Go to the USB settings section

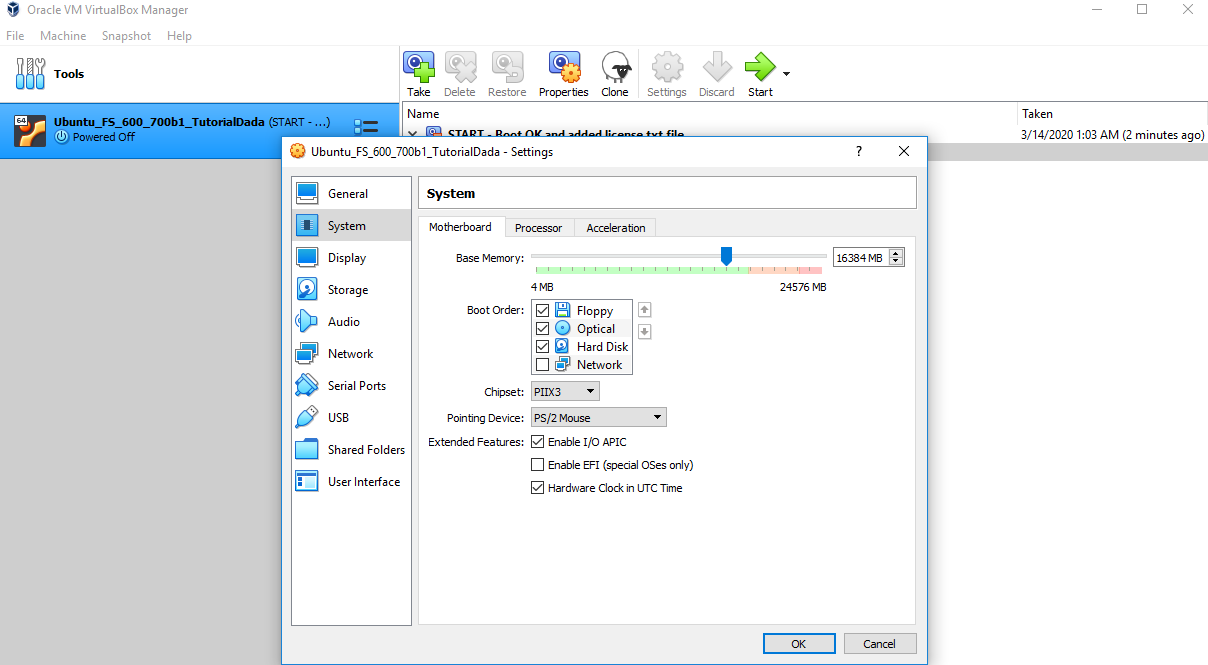coord(338,418)
